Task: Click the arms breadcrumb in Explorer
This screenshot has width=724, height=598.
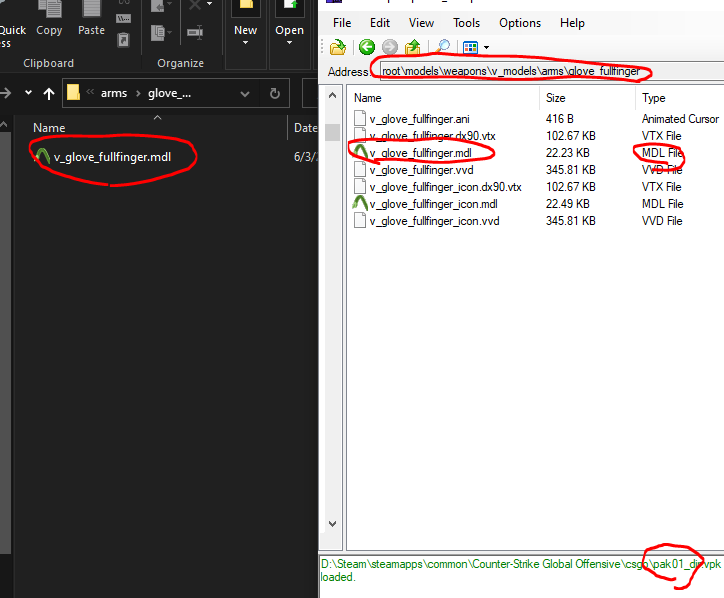Action: 114,93
